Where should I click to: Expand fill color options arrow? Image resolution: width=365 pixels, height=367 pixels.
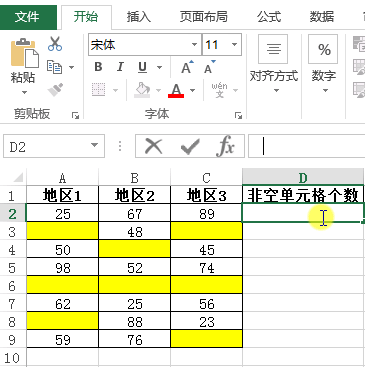click(158, 90)
